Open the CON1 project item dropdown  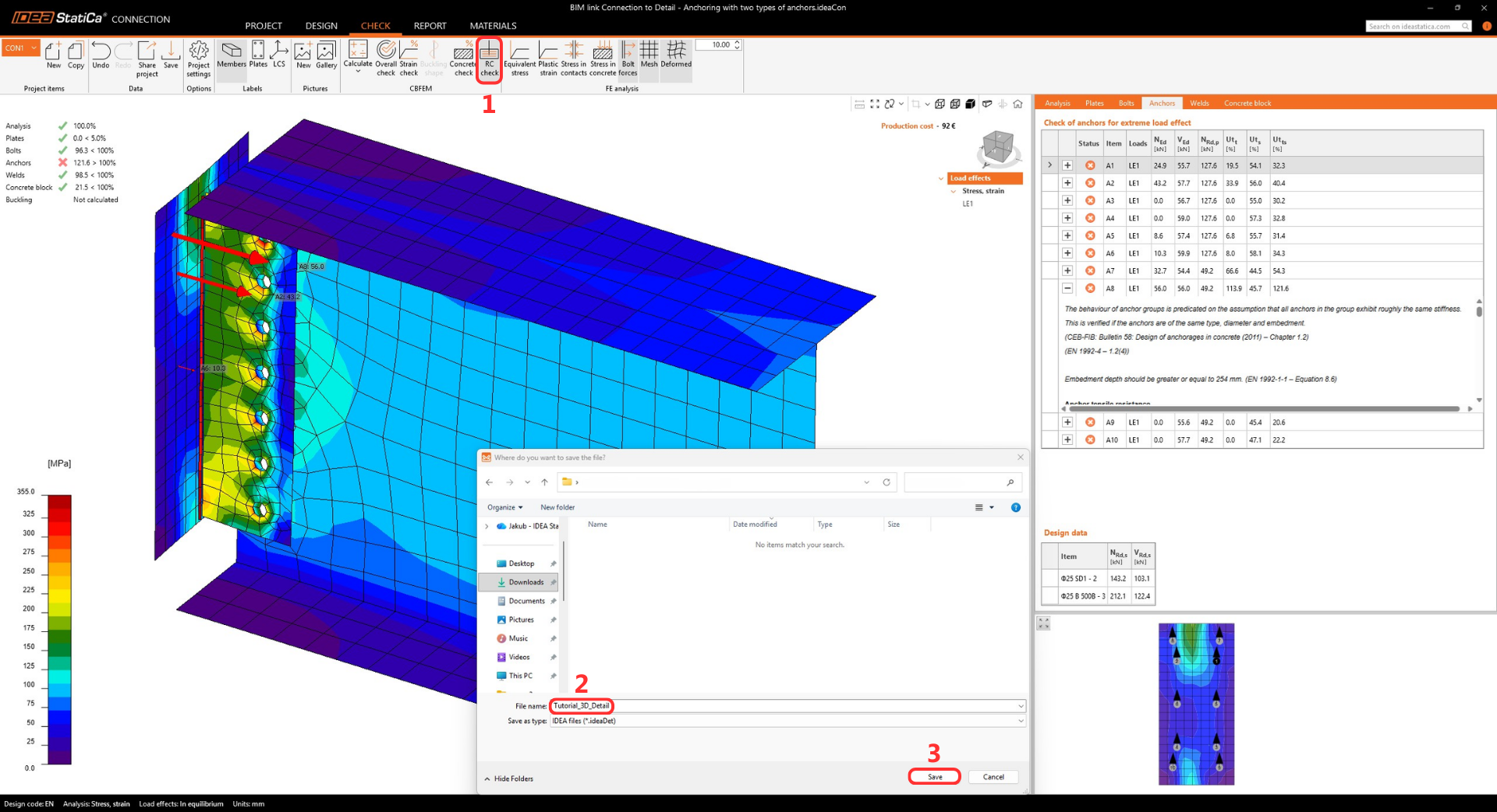coord(21,48)
